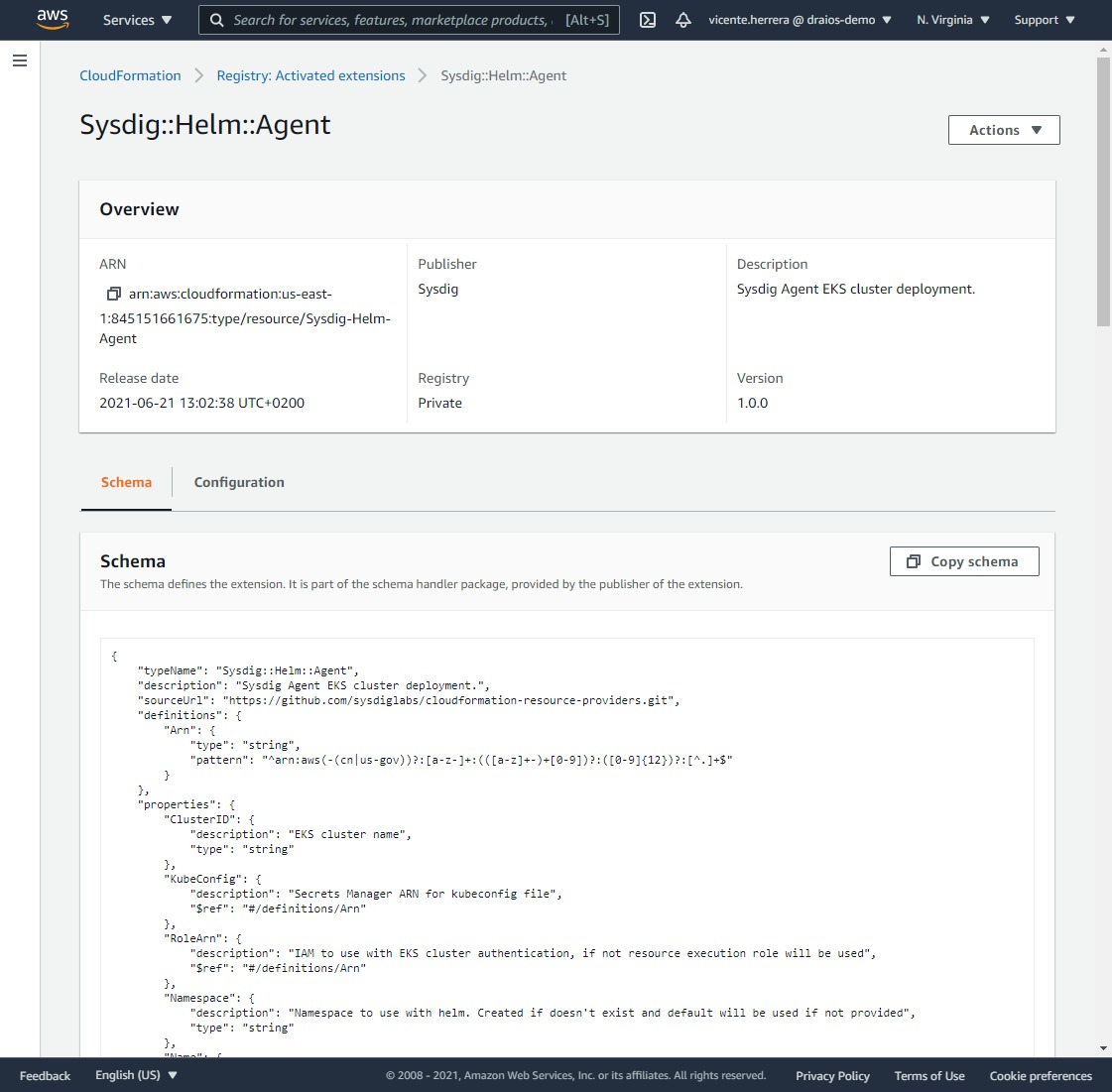Click the sourceUrl line in schema

409,700
